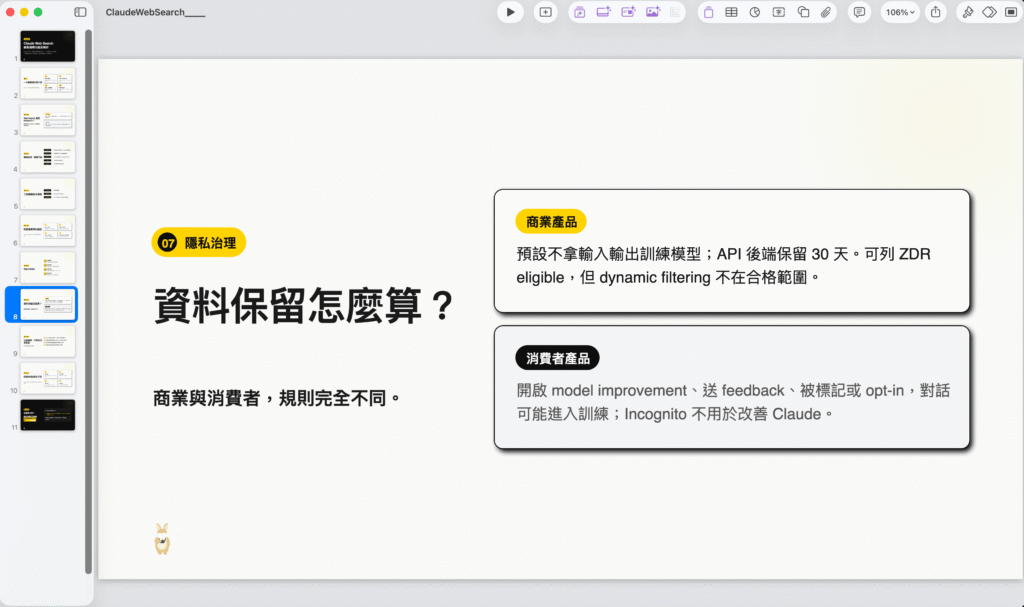This screenshot has width=1024, height=607.
Task: Add a new slide
Action: 545,12
